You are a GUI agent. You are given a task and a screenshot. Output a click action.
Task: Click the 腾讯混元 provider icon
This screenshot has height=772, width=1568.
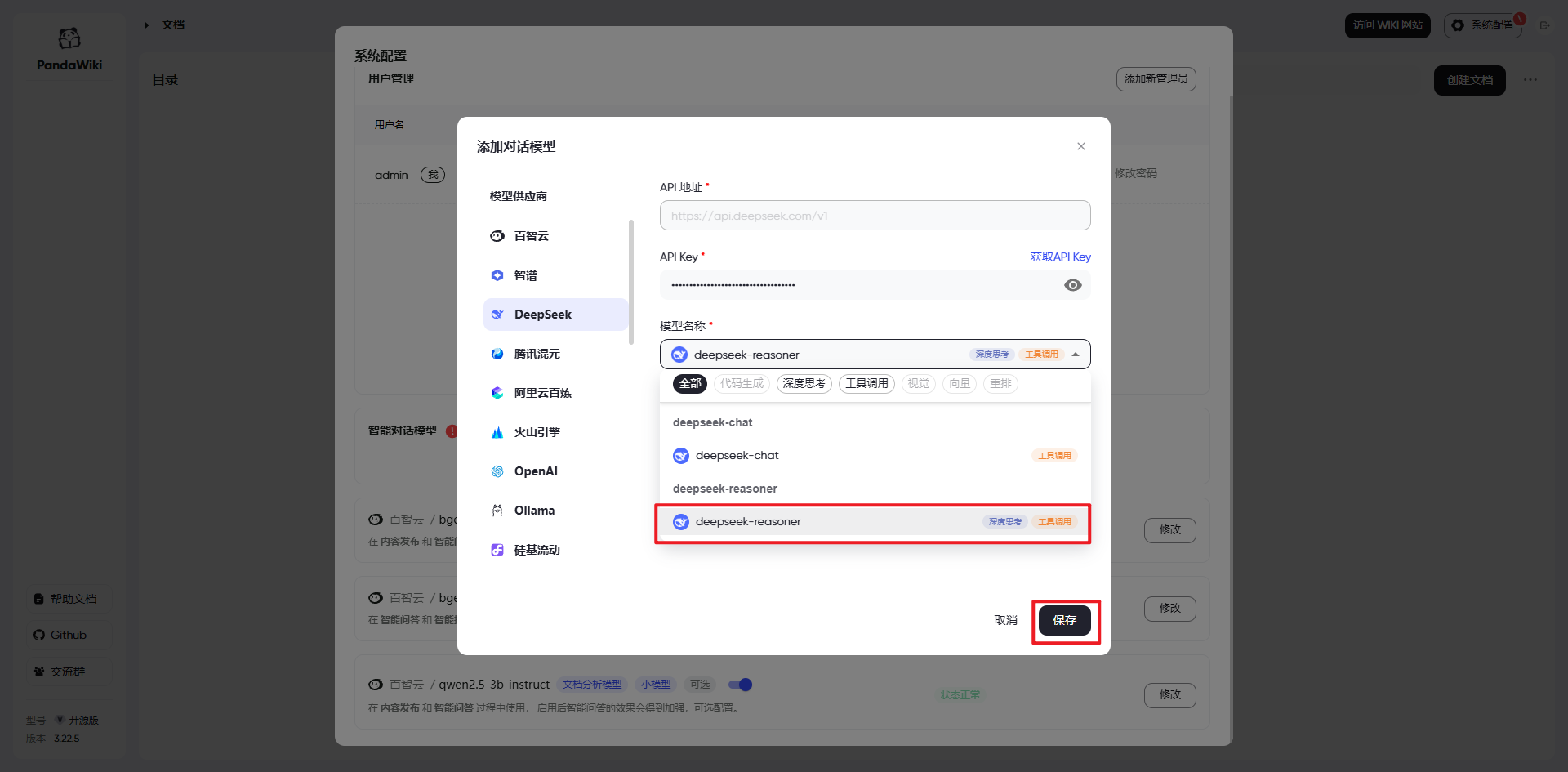[497, 354]
